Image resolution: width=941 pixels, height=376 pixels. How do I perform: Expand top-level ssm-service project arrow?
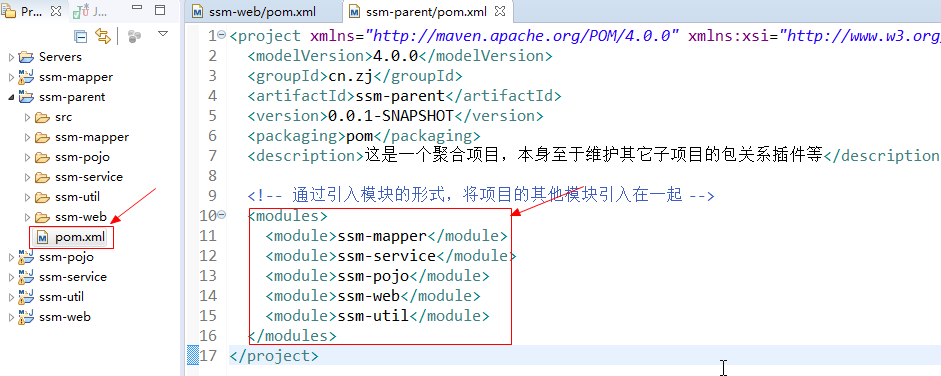(x=11, y=277)
